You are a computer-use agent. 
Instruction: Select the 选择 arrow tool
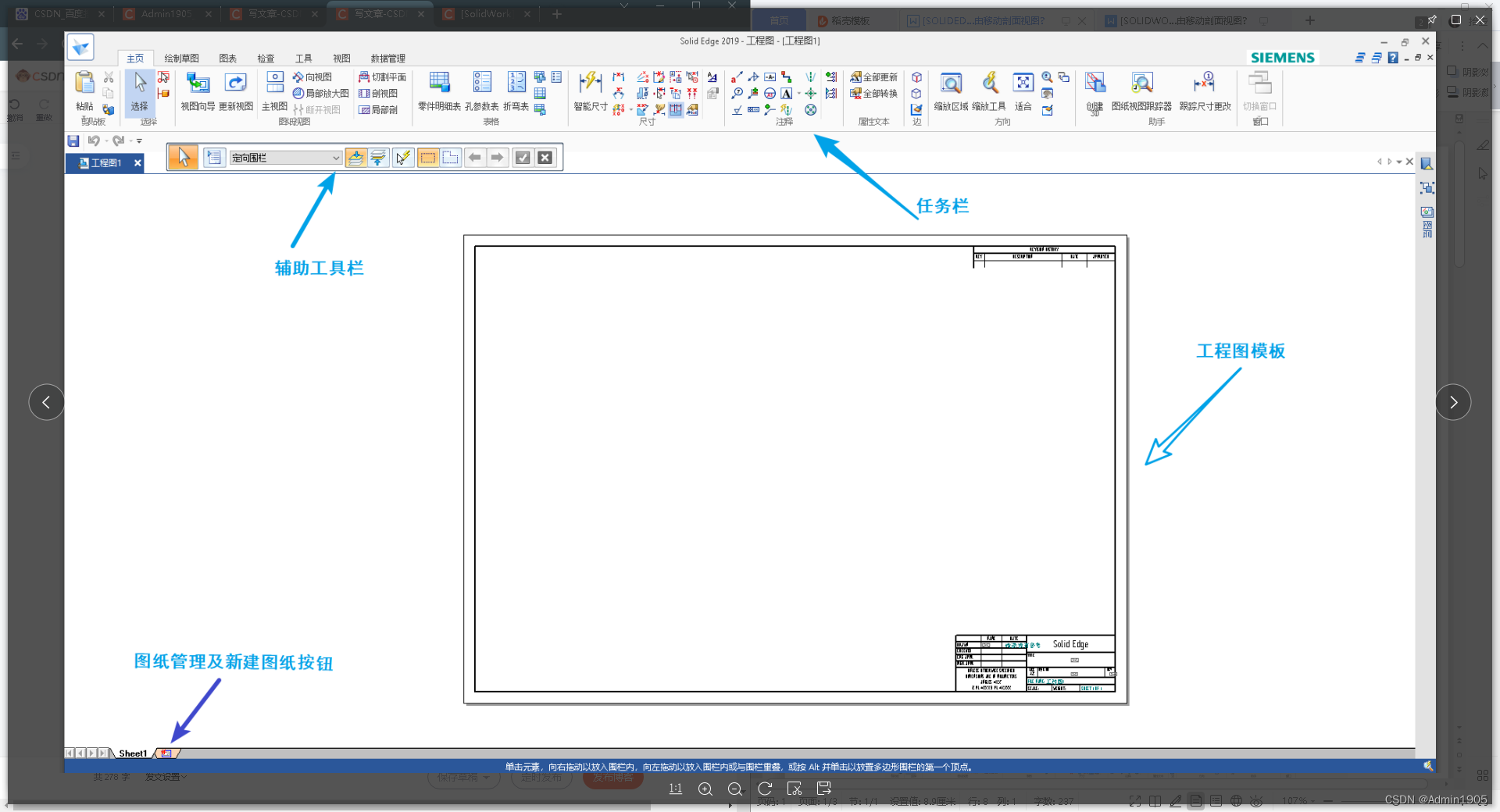point(140,91)
